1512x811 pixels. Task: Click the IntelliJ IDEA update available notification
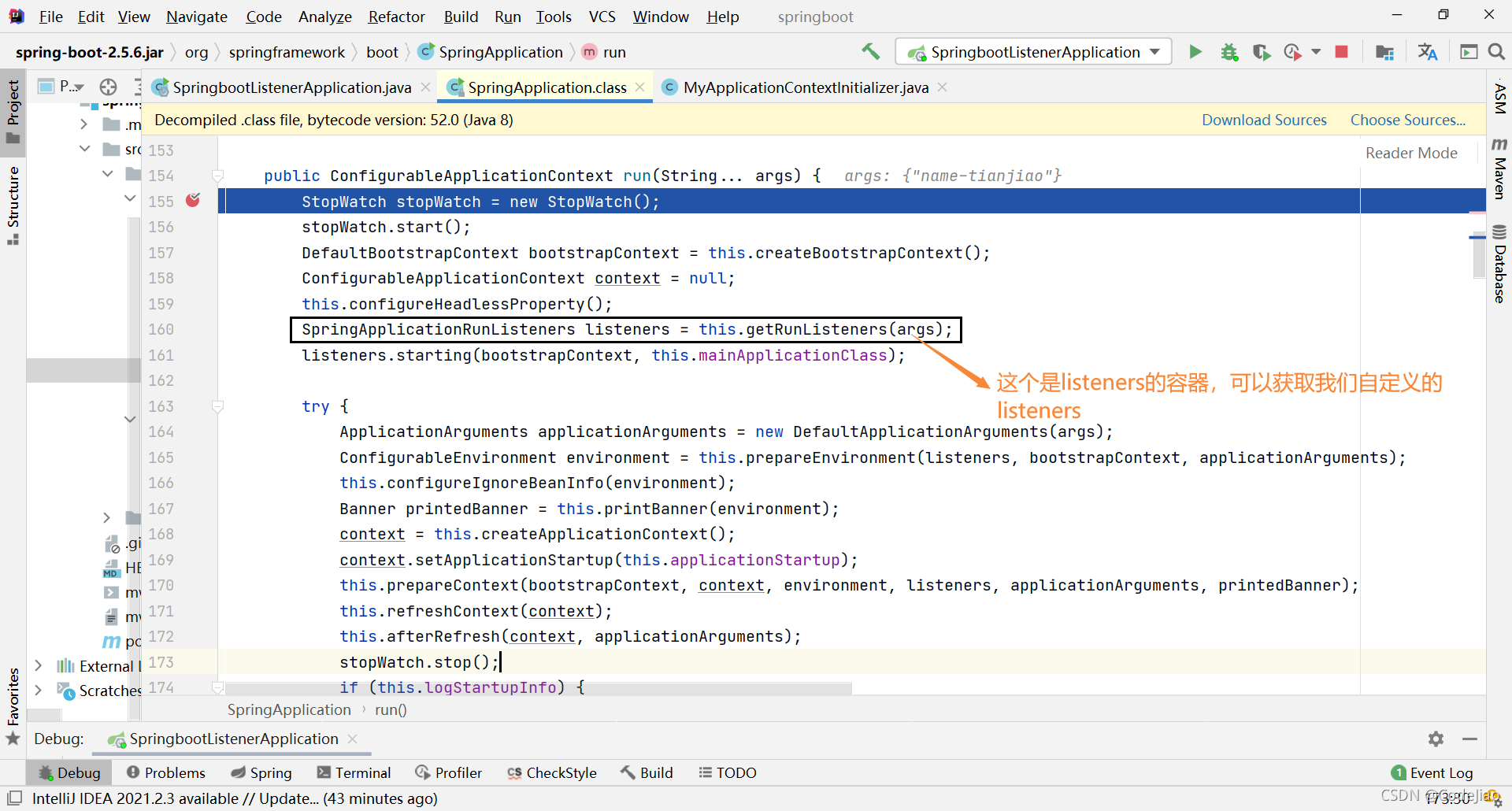(x=235, y=798)
